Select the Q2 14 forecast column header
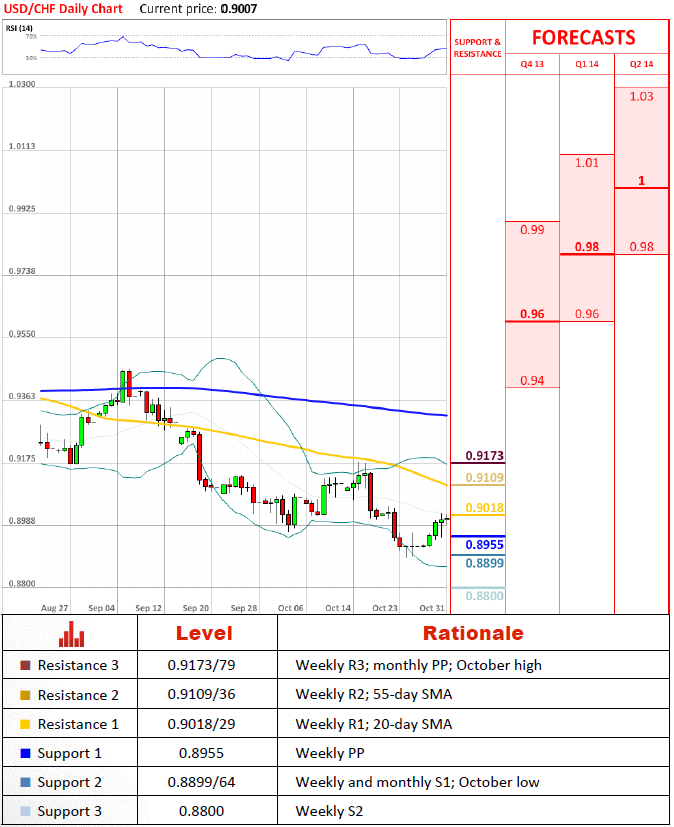The height and width of the screenshot is (827, 674). (641, 64)
